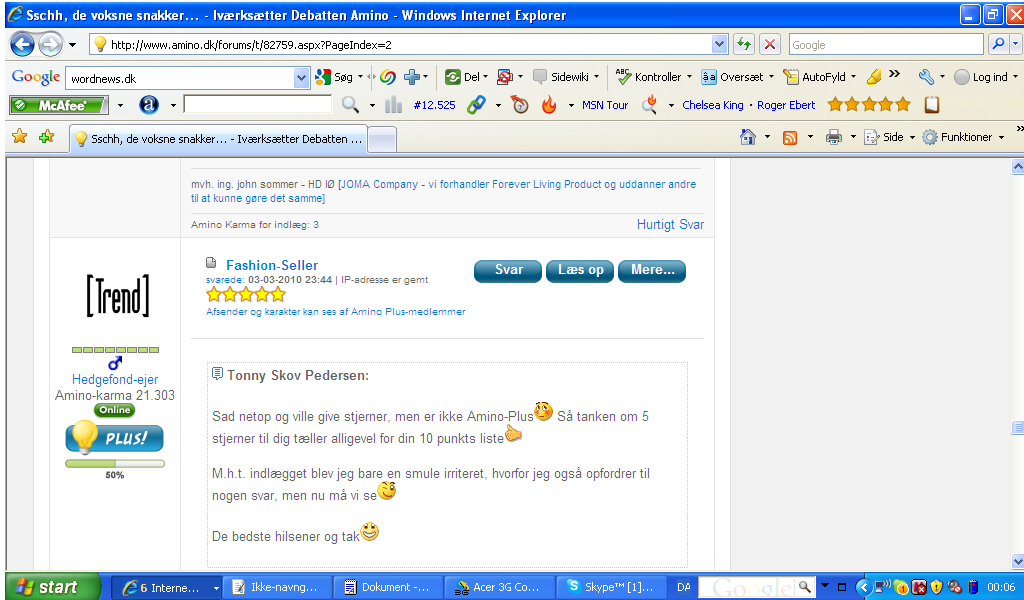The height and width of the screenshot is (600, 1024).
Task: Open the Favorites star icon
Action: (x=19, y=137)
